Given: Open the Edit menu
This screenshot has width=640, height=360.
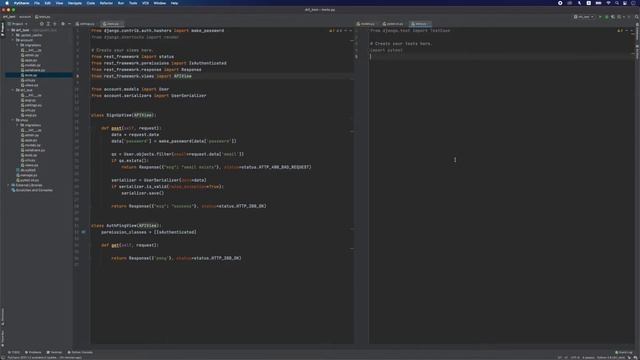Looking at the screenshot, I should 48,3.
